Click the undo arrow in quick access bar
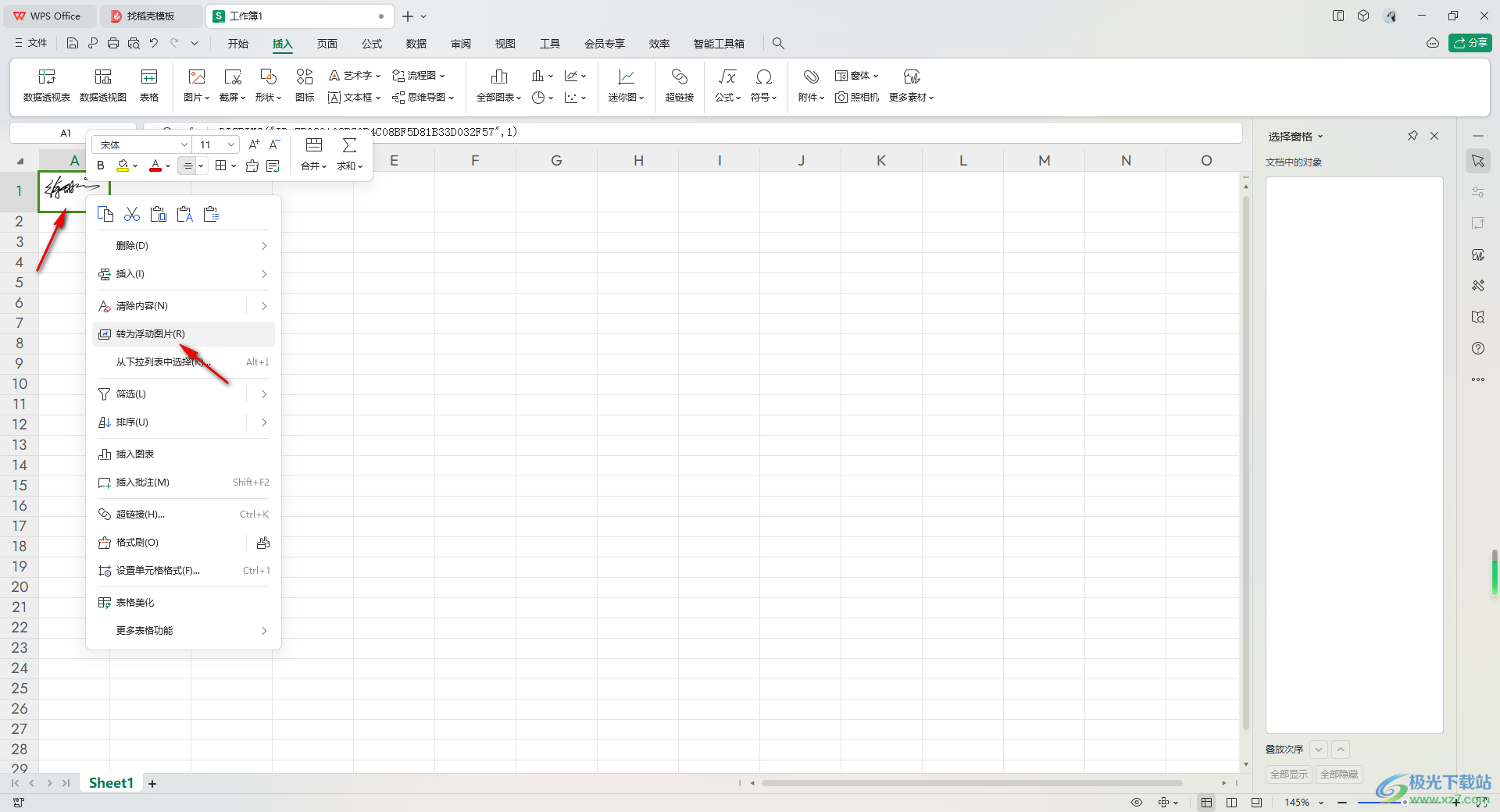Screen dimensions: 1500x812 coord(154,44)
